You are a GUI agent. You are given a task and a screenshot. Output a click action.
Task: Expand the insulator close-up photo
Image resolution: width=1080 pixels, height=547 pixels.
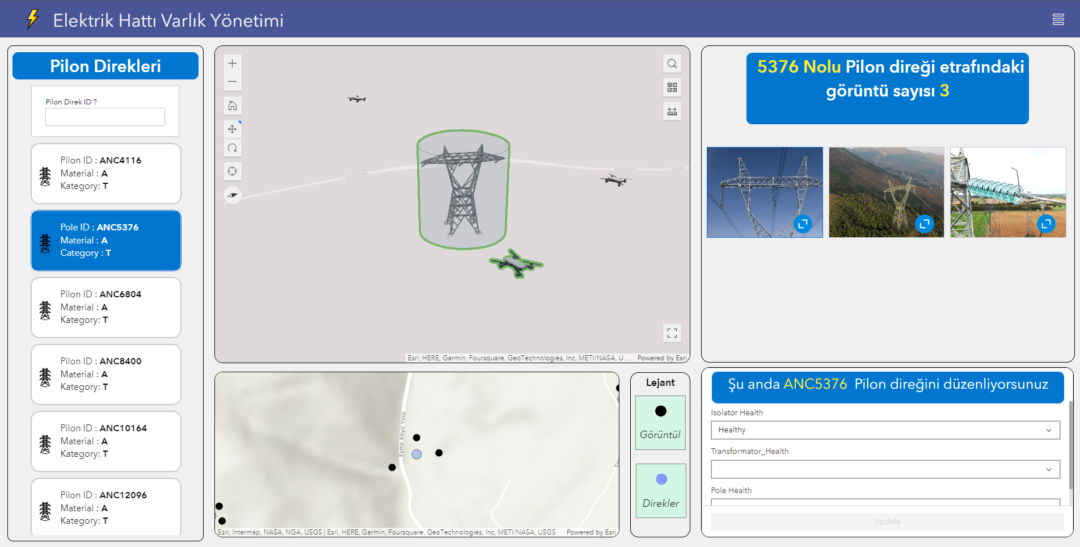point(1046,224)
